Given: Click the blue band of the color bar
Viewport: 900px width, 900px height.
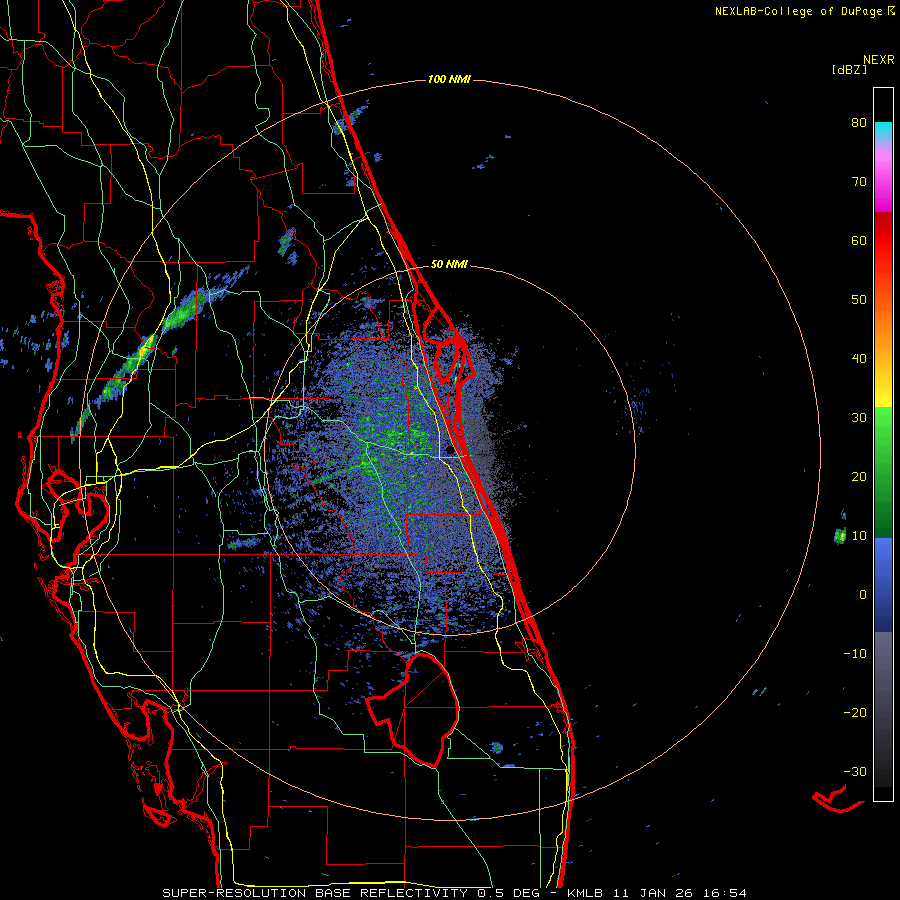Looking at the screenshot, I should (x=883, y=585).
